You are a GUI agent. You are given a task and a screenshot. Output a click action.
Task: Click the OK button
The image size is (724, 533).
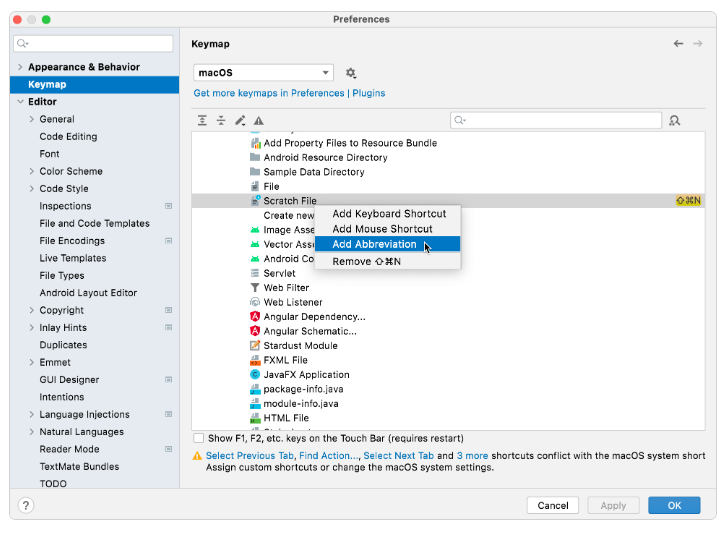click(674, 505)
